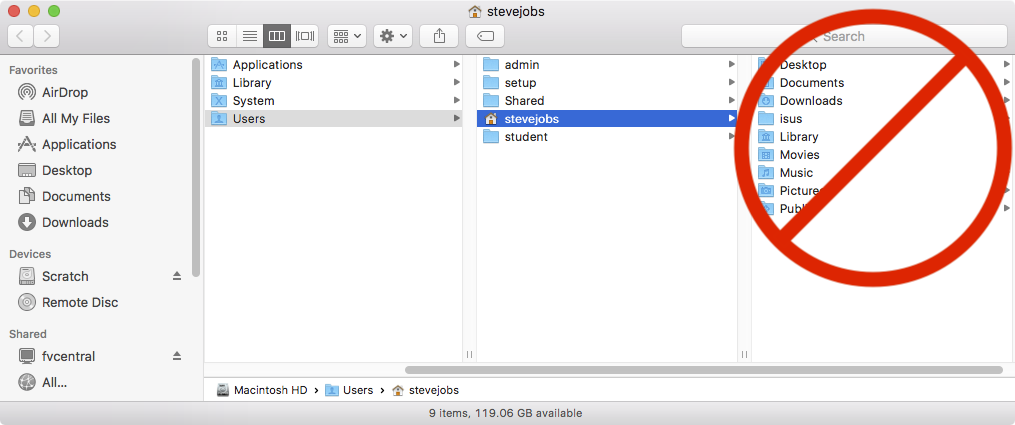This screenshot has height=425, width=1015.
Task: Expand the Applications folder row arrow
Action: pos(456,65)
